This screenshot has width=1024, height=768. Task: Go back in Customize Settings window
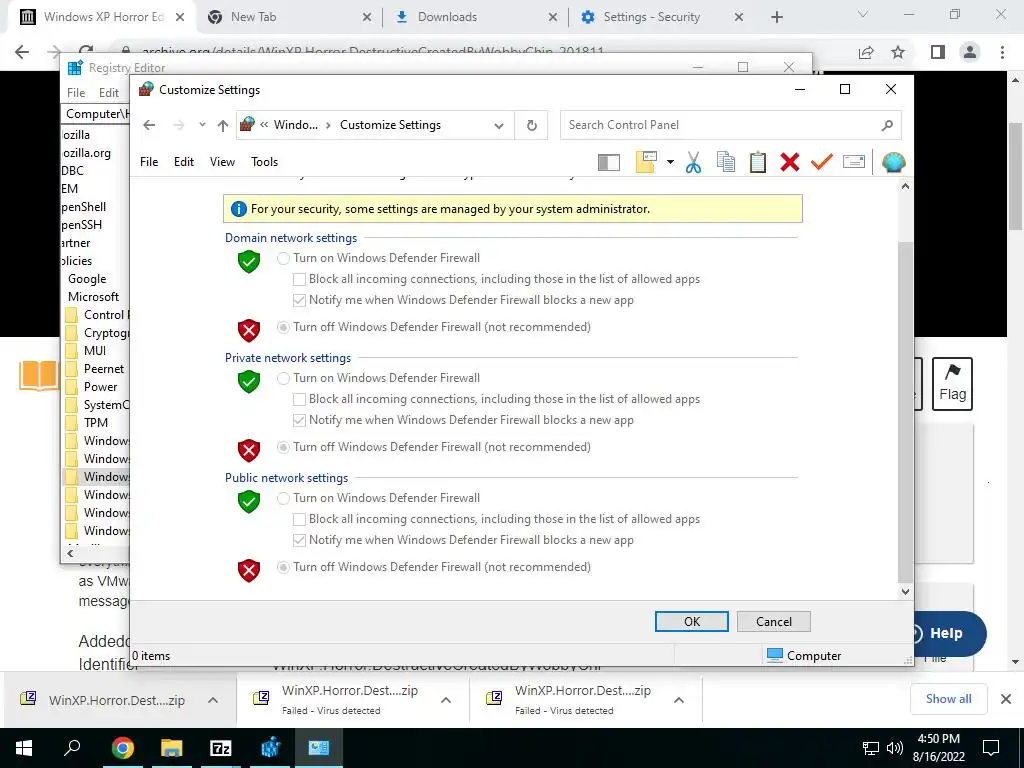[x=149, y=125]
